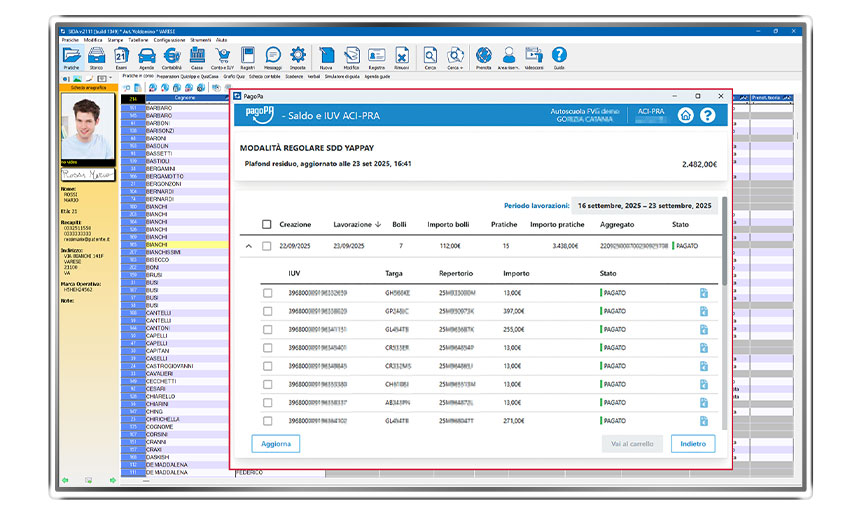Screen dimensions: 850x513
Task: Tick the checkbox for the 271,00€ row
Action: pos(267,420)
